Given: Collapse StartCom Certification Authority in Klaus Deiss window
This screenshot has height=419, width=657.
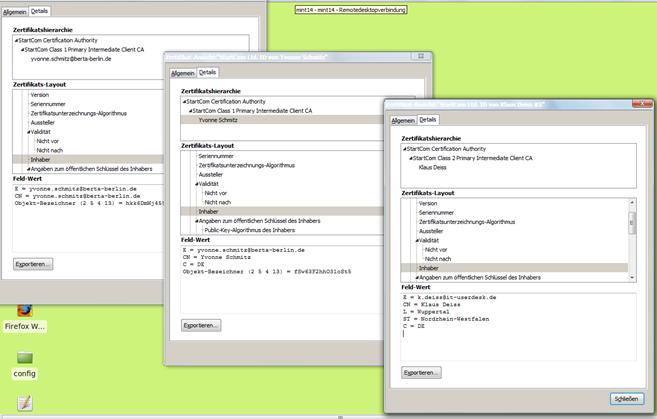Looking at the screenshot, I should (x=404, y=149).
